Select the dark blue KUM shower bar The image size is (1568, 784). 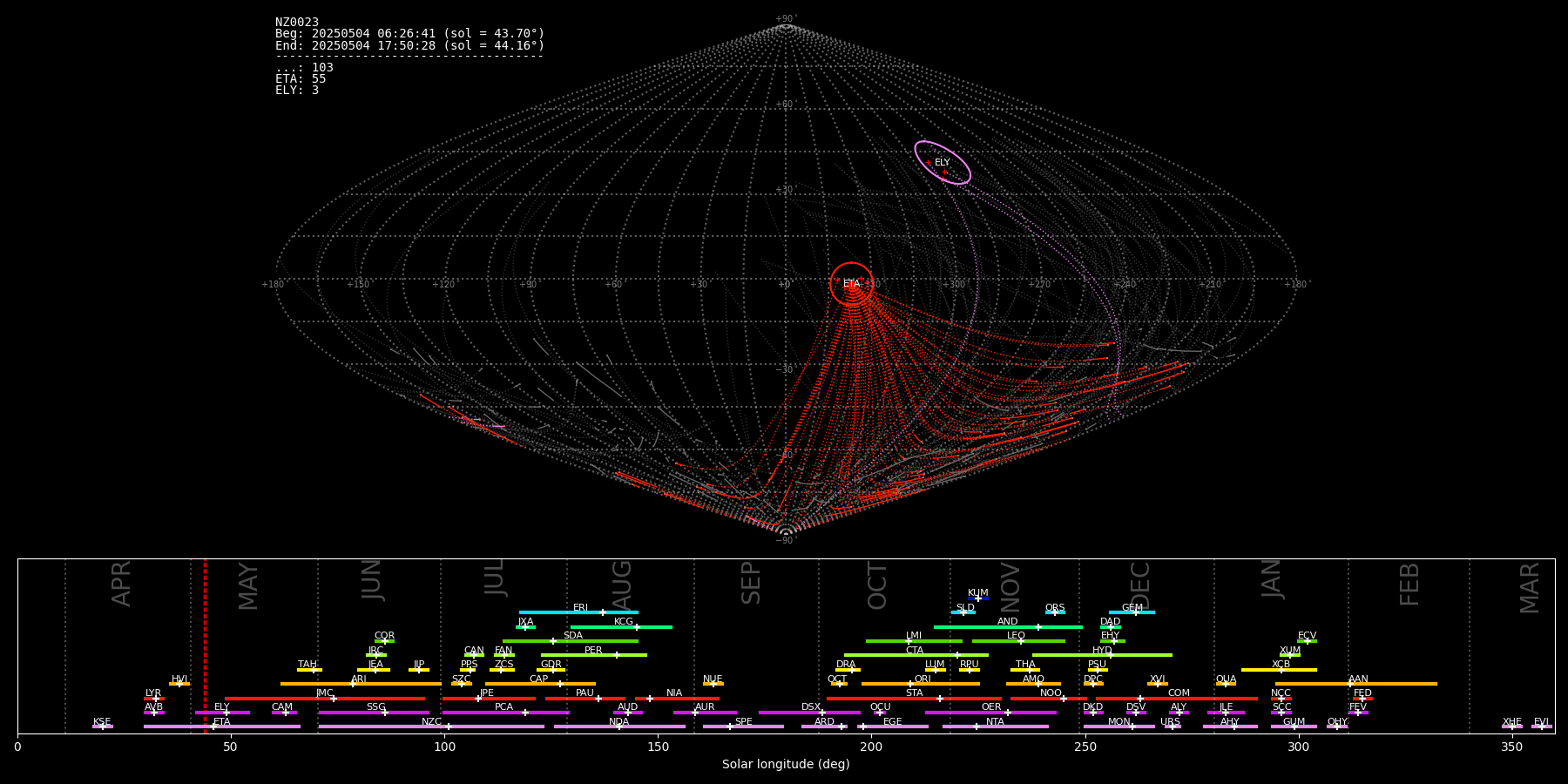point(978,598)
